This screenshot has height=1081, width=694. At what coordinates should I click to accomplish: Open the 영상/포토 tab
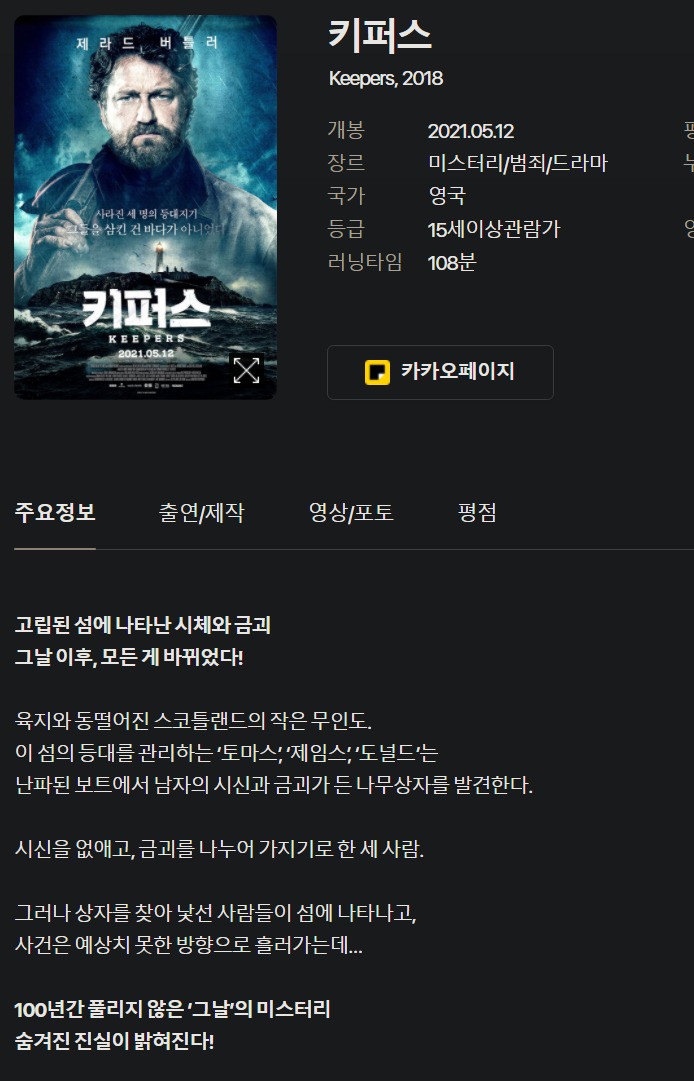351,513
